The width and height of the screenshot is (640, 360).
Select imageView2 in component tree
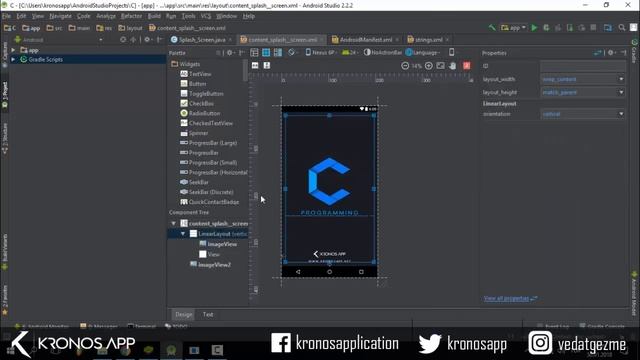click(x=211, y=264)
